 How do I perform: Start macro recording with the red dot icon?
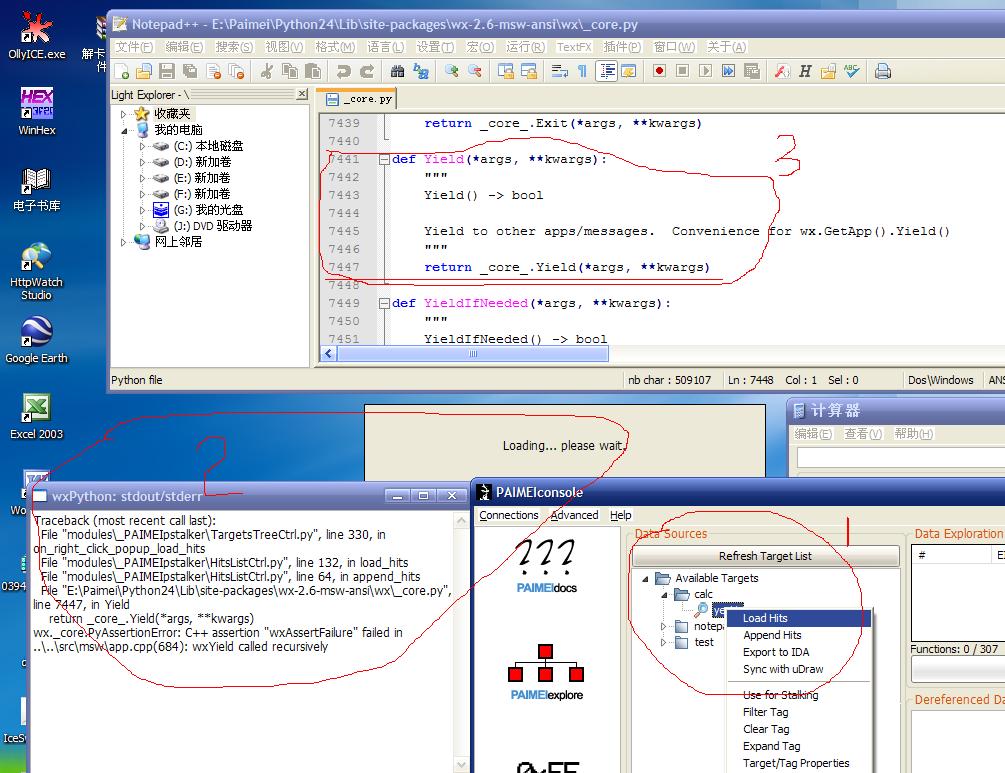click(x=659, y=71)
